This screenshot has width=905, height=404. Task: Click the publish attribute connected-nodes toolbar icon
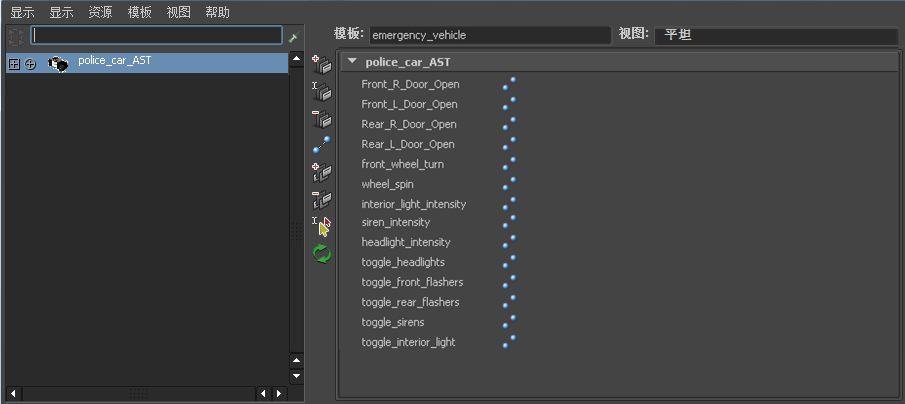[x=321, y=144]
